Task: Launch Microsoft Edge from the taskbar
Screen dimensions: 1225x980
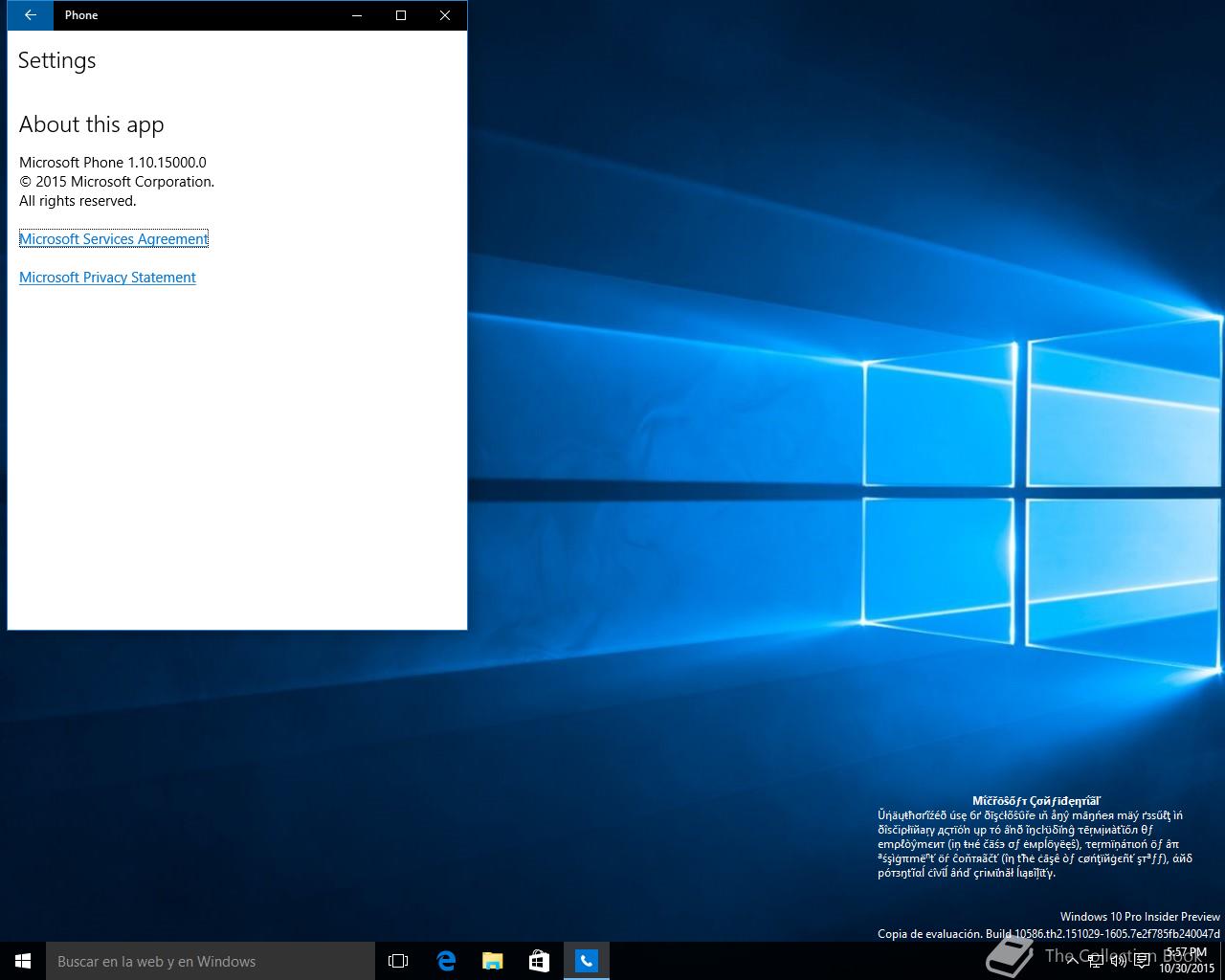Action: [x=446, y=961]
